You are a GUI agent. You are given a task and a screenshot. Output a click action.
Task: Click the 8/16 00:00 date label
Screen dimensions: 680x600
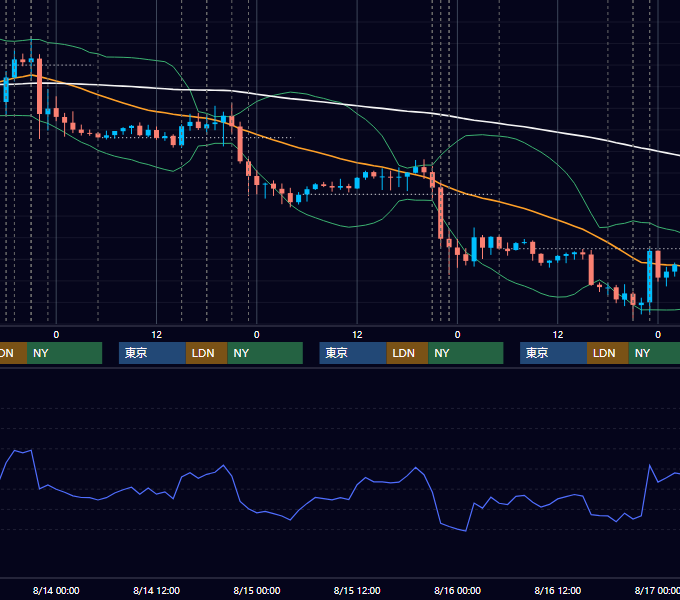(457, 590)
